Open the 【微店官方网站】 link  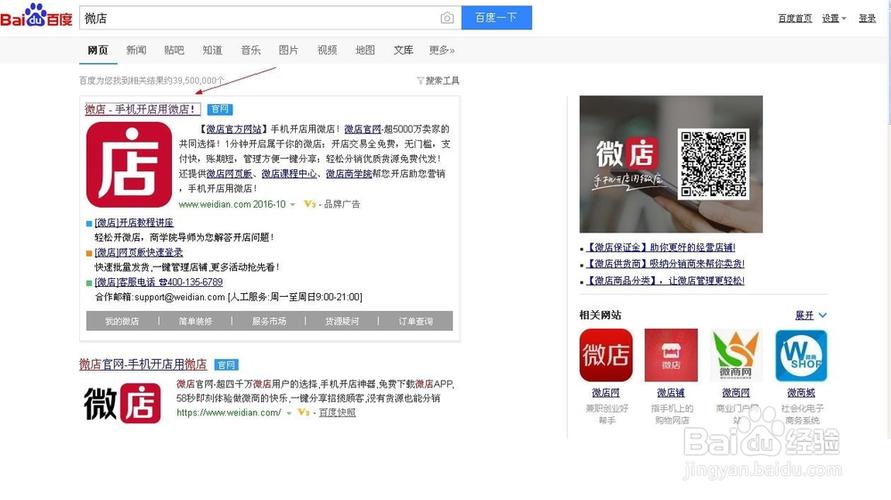234,129
